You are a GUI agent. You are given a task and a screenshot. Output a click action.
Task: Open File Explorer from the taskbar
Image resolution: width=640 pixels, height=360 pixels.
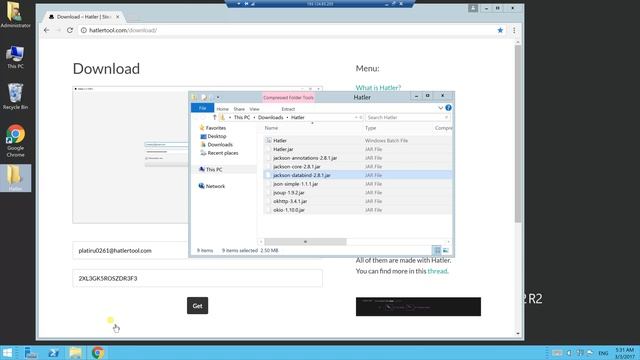76,353
